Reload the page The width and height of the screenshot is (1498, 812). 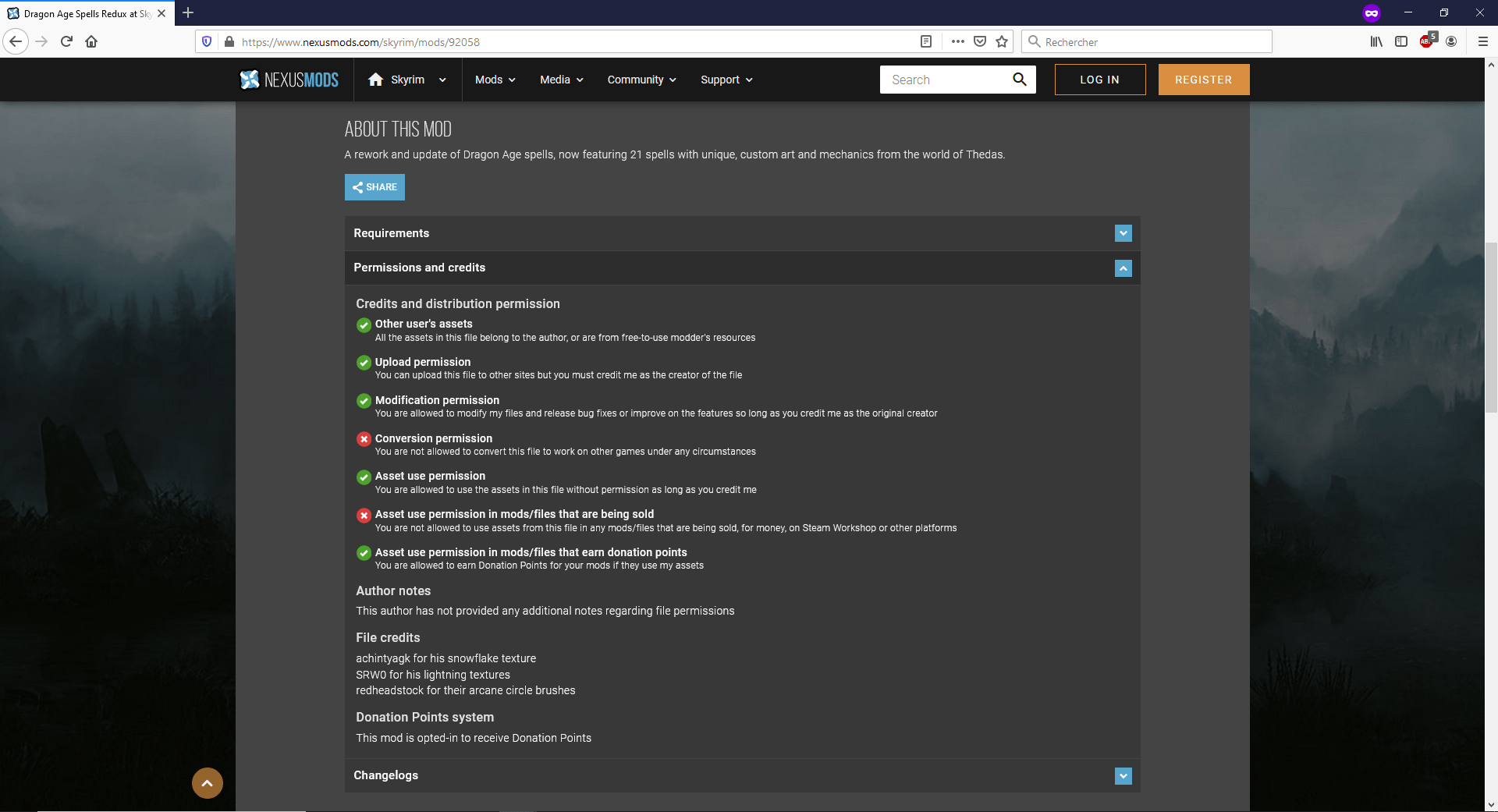[x=66, y=42]
